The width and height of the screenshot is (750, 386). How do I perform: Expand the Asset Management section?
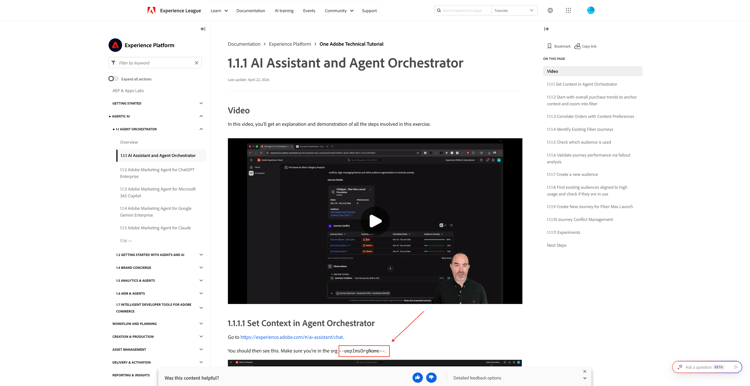[201, 350]
